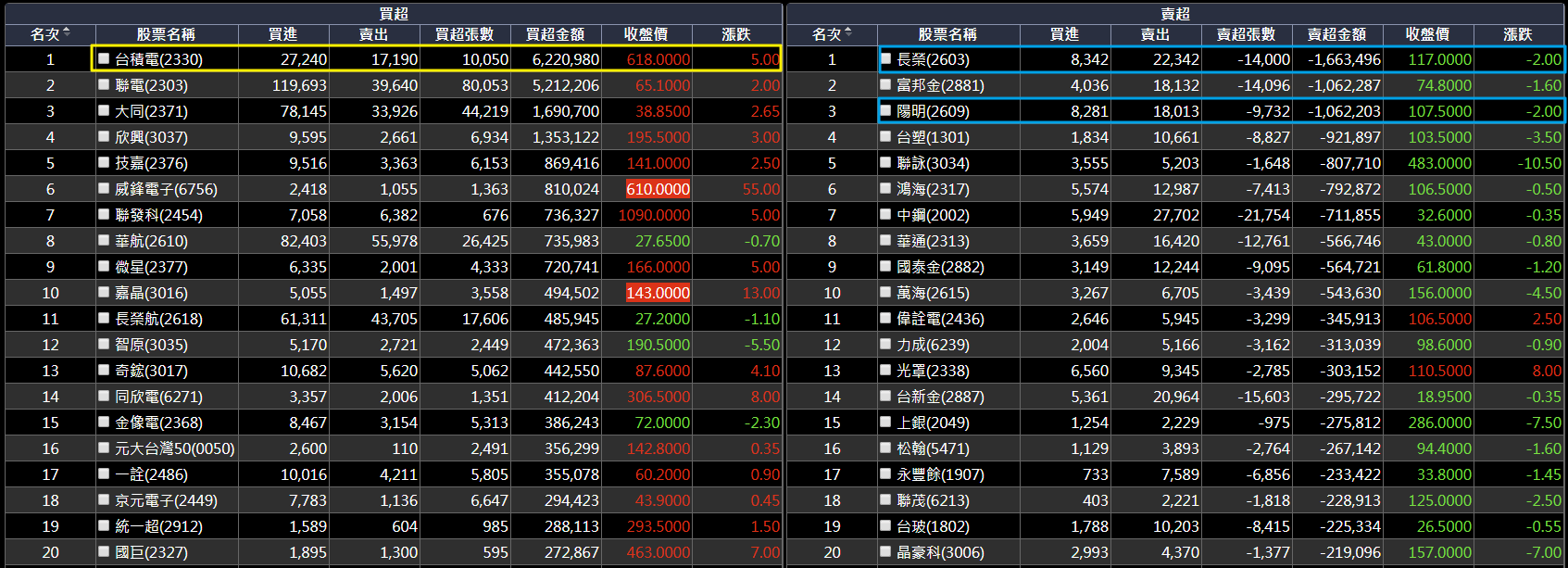This screenshot has width=1568, height=568.
Task: Click 買進 header in 買超 table
Action: pyautogui.click(x=283, y=34)
